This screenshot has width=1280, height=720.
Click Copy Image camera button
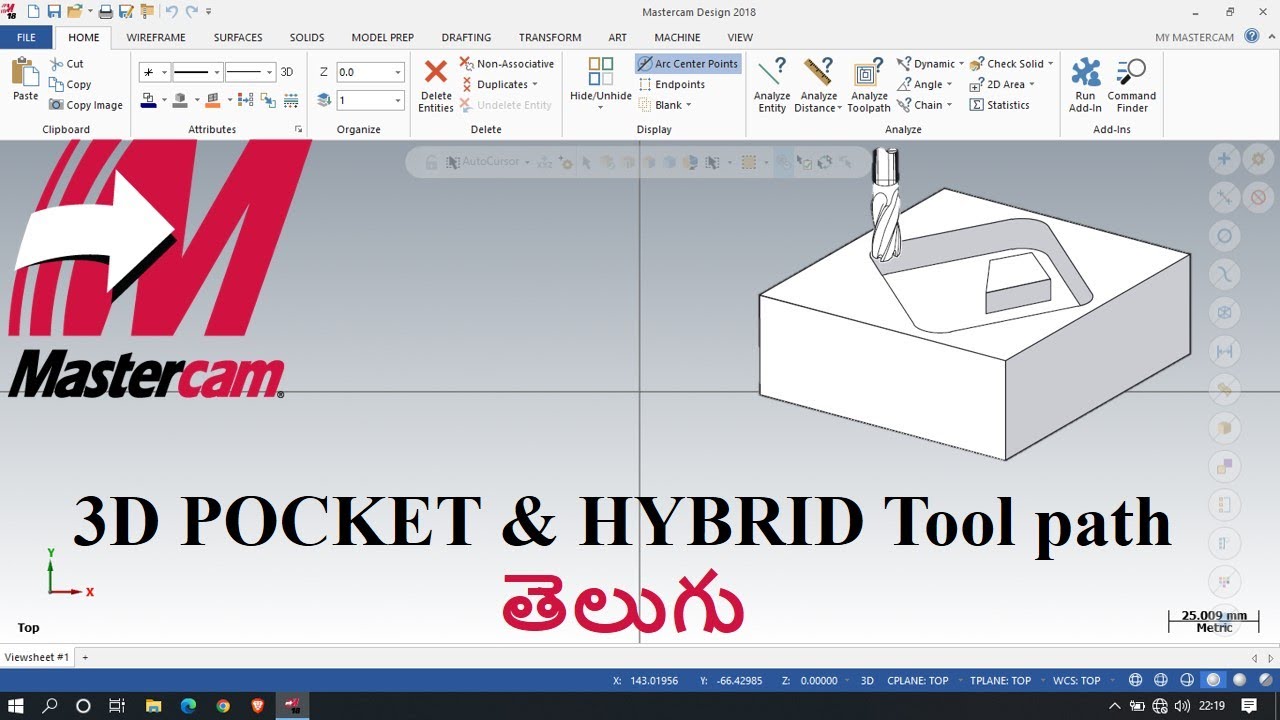pos(86,105)
